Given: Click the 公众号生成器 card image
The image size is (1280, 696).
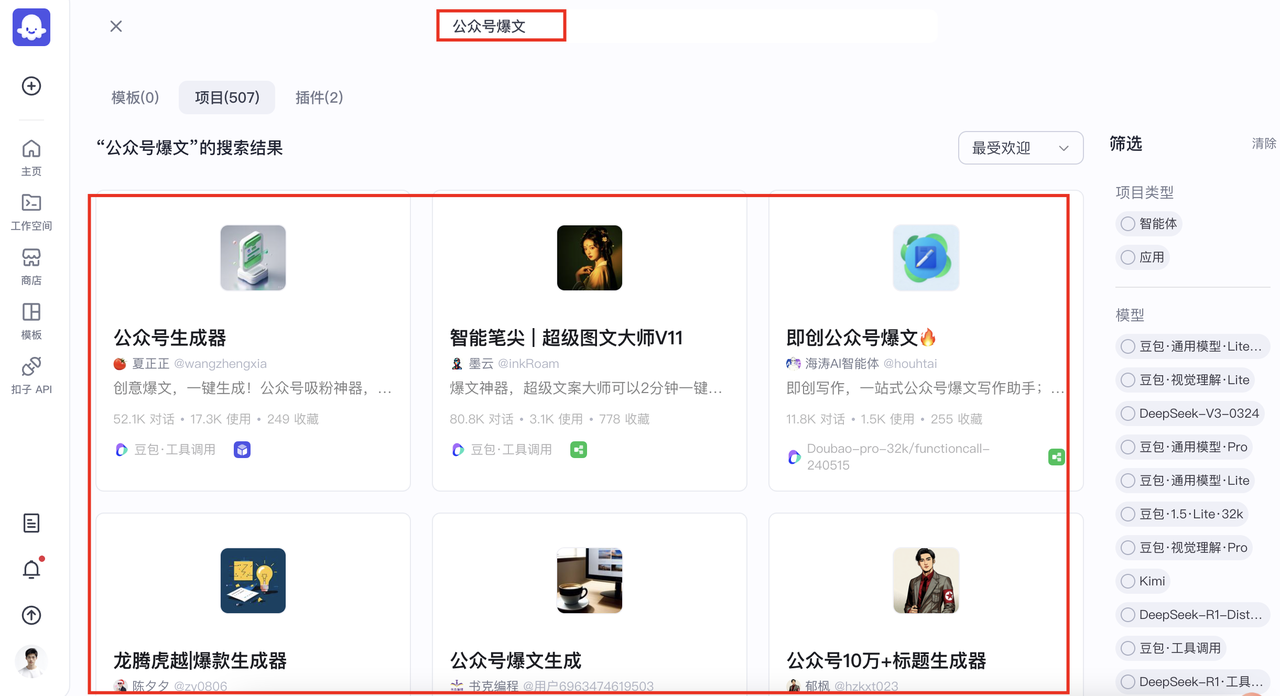Looking at the screenshot, I should coord(253,258).
